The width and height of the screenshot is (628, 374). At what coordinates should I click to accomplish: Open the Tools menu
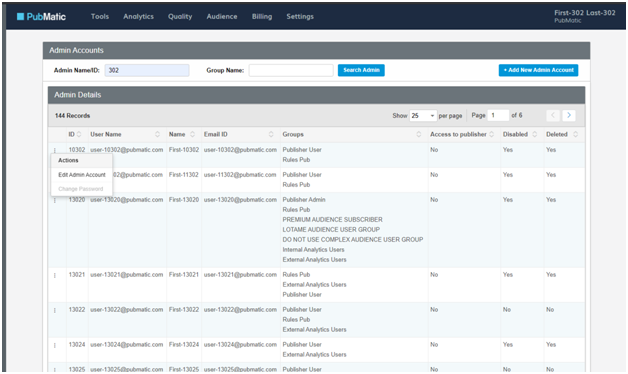[100, 16]
